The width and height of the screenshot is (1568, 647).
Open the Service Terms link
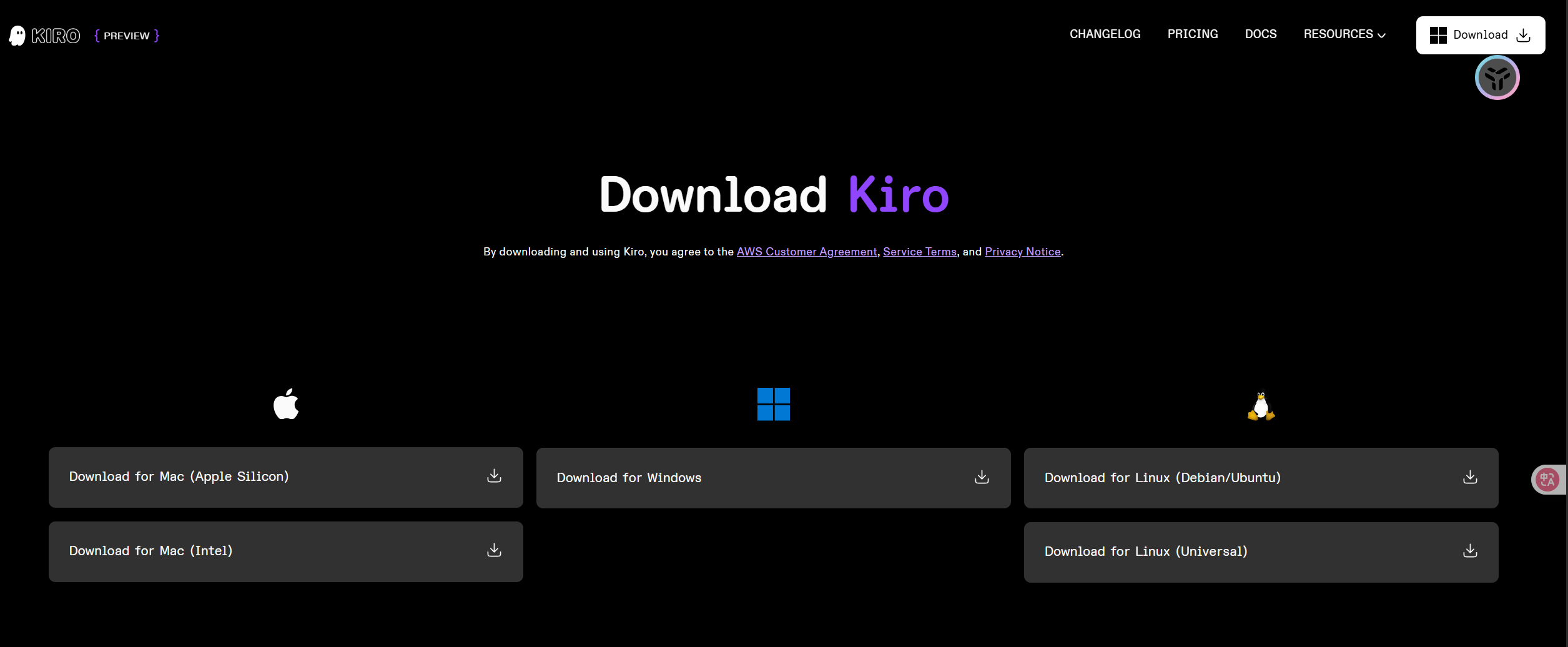pyautogui.click(x=920, y=252)
